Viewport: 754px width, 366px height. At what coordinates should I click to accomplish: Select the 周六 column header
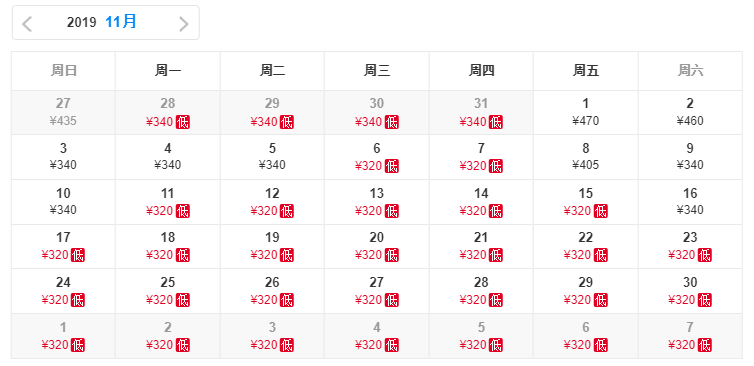[690, 71]
